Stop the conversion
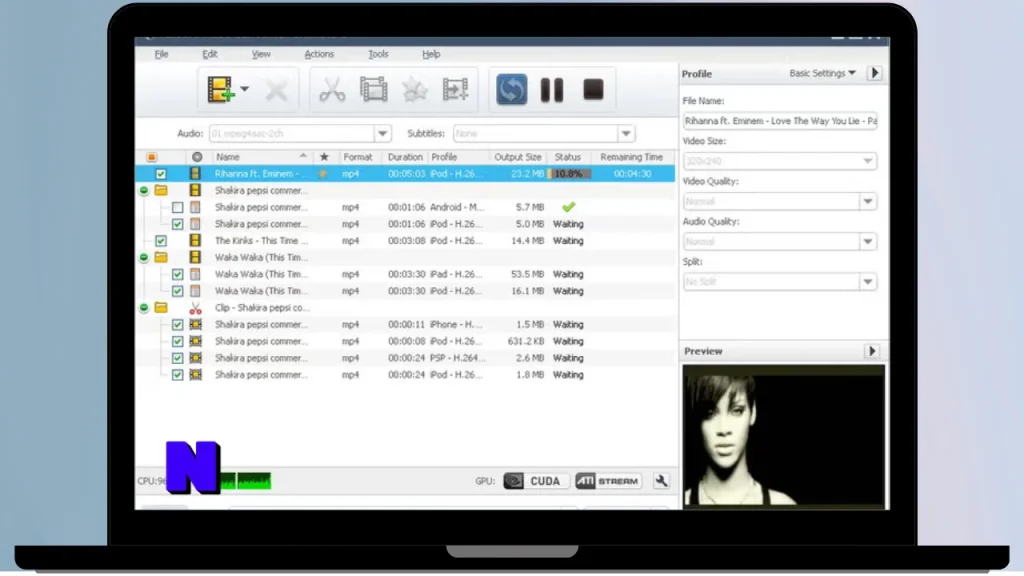 [593, 89]
